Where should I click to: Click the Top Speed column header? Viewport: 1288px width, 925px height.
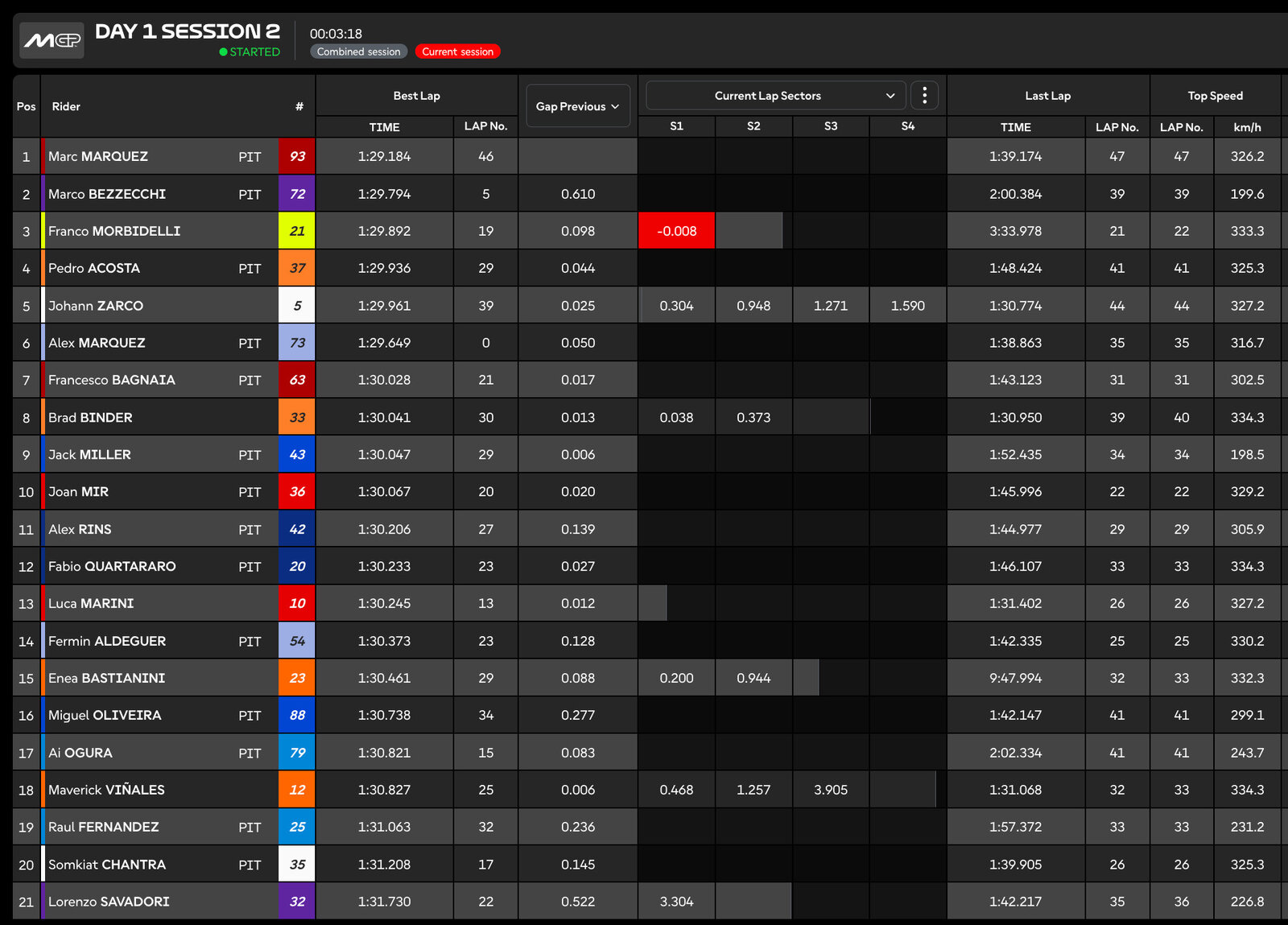[x=1215, y=96]
